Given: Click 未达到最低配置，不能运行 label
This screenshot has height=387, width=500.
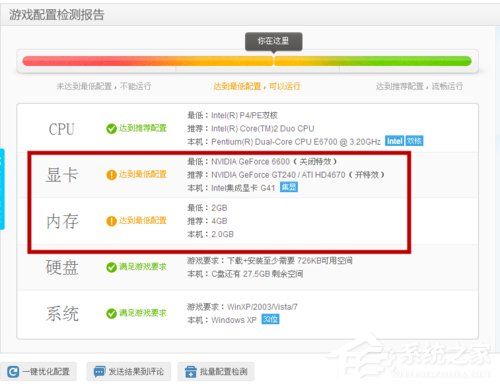Looking at the screenshot, I should tap(104, 86).
